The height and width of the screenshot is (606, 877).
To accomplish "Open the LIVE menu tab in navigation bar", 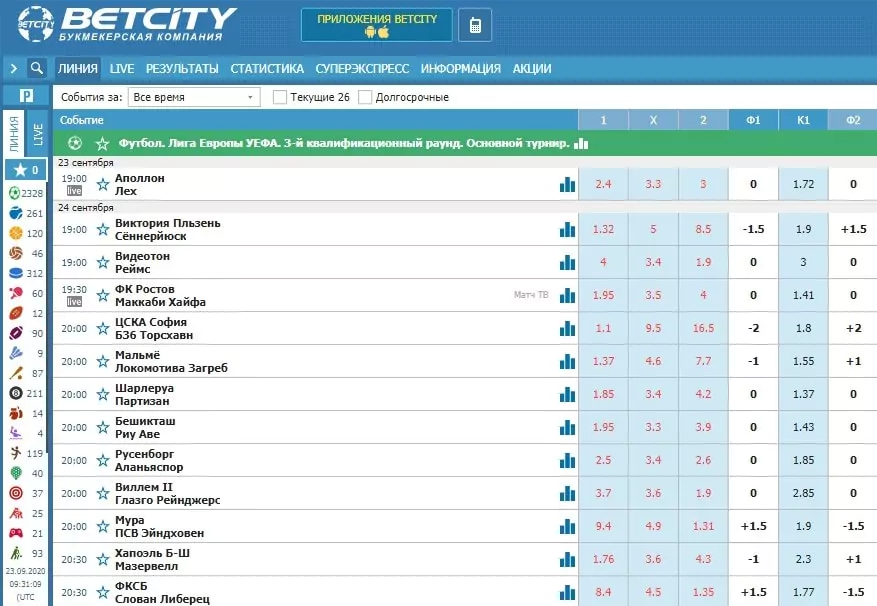I will coord(122,68).
